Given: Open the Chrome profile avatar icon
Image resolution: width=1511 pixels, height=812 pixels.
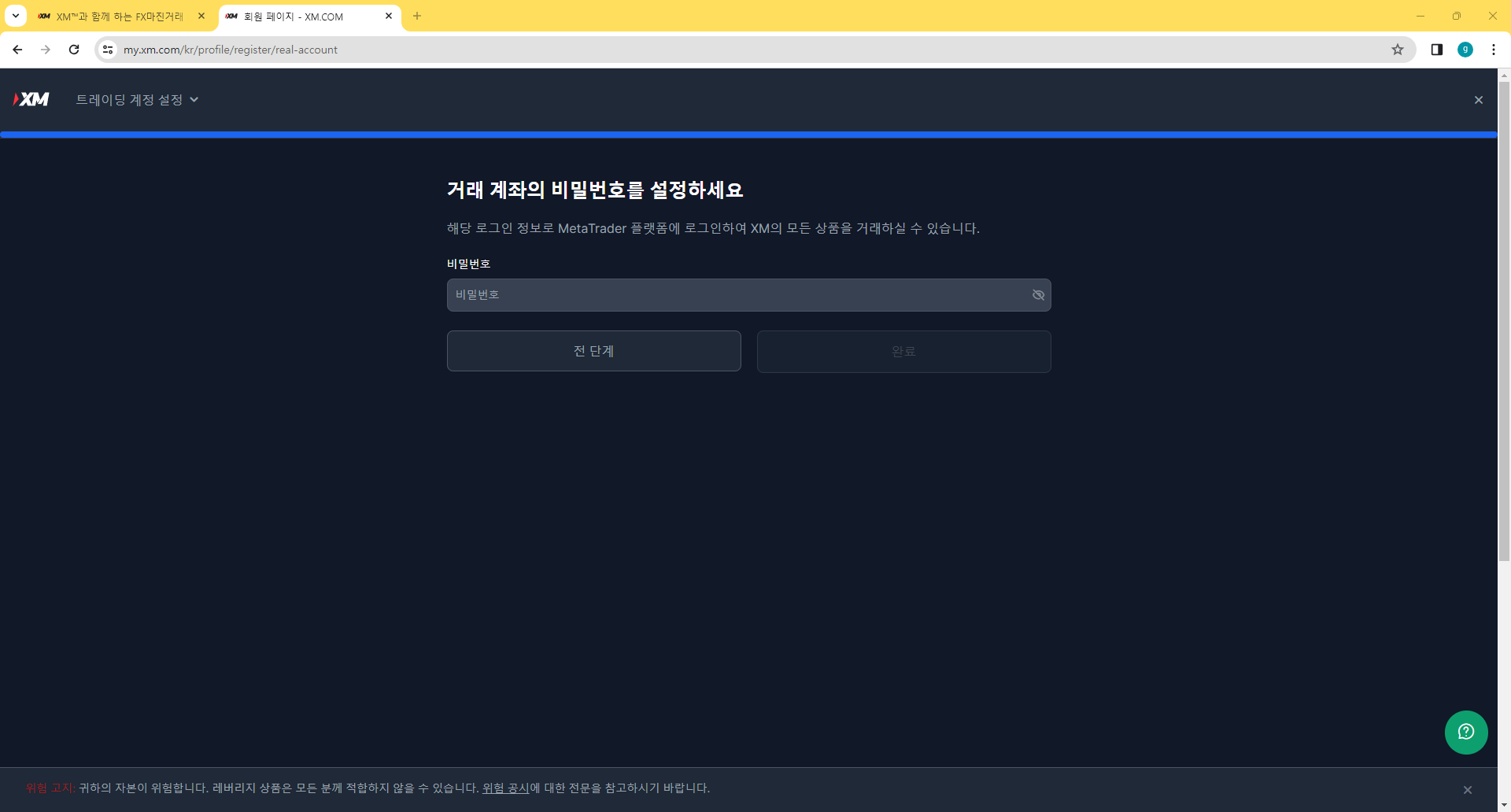Looking at the screenshot, I should click(x=1465, y=49).
